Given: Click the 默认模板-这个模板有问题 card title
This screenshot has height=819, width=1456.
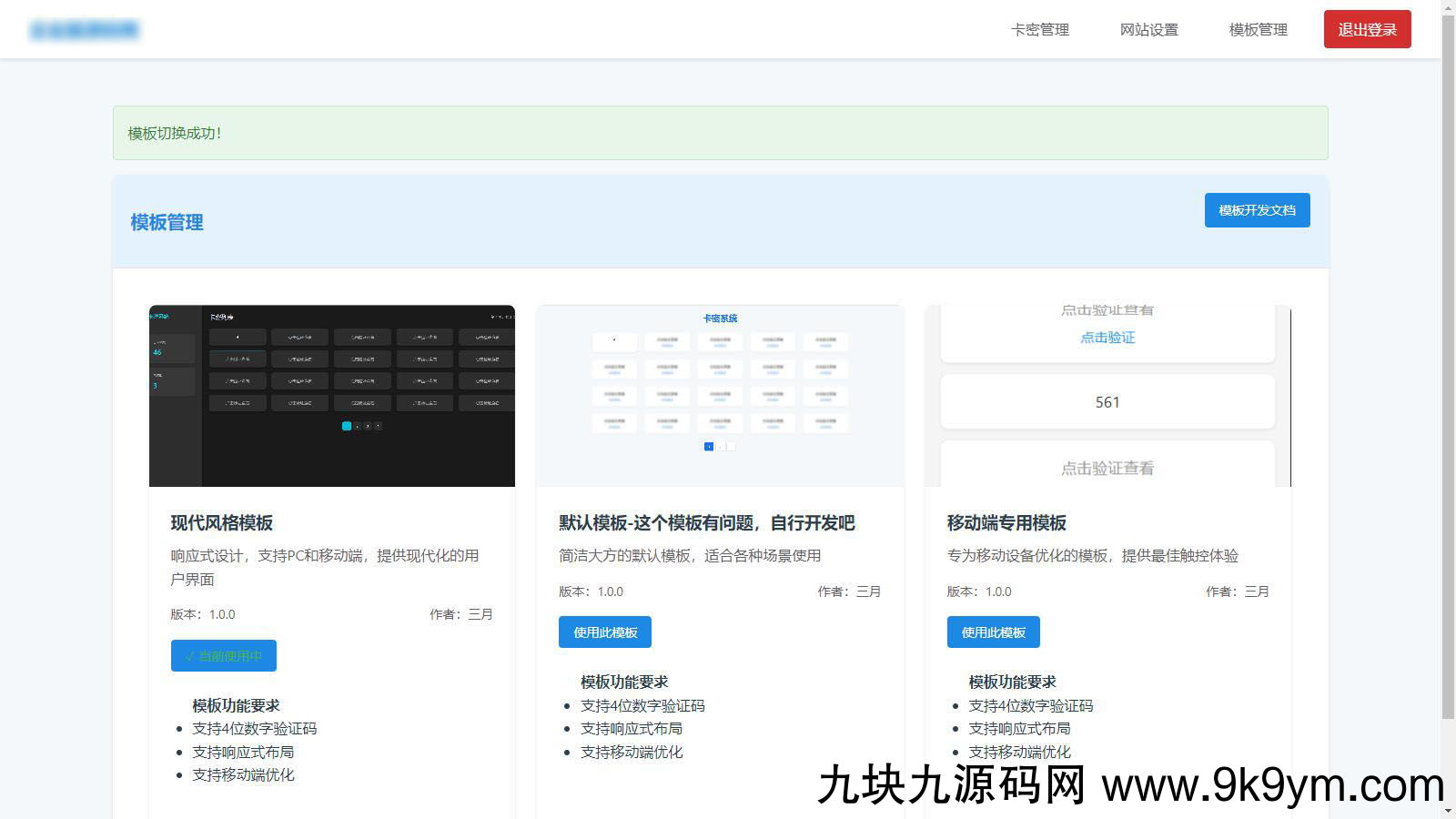Looking at the screenshot, I should click(x=706, y=523).
